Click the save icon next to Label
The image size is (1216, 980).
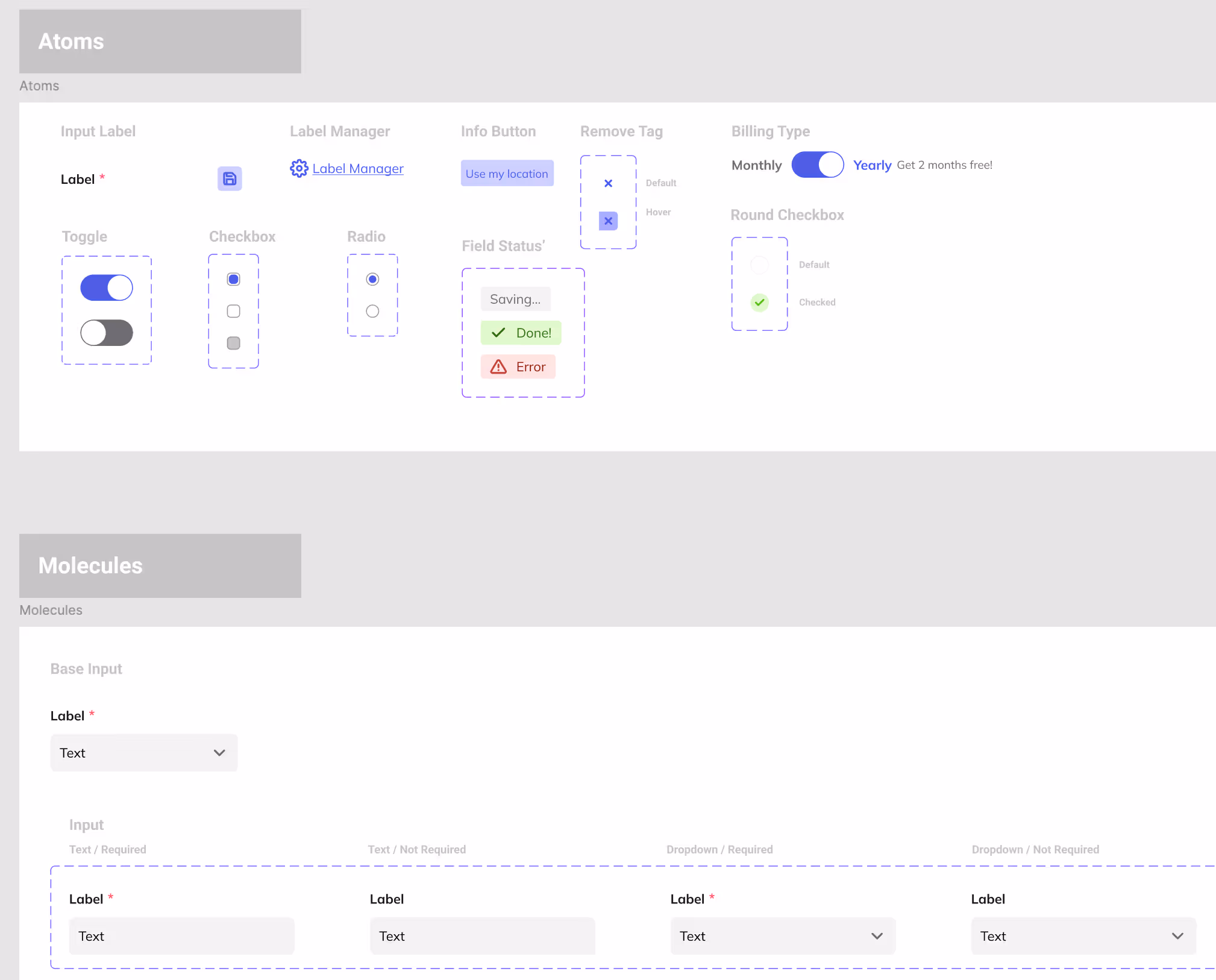click(x=230, y=178)
